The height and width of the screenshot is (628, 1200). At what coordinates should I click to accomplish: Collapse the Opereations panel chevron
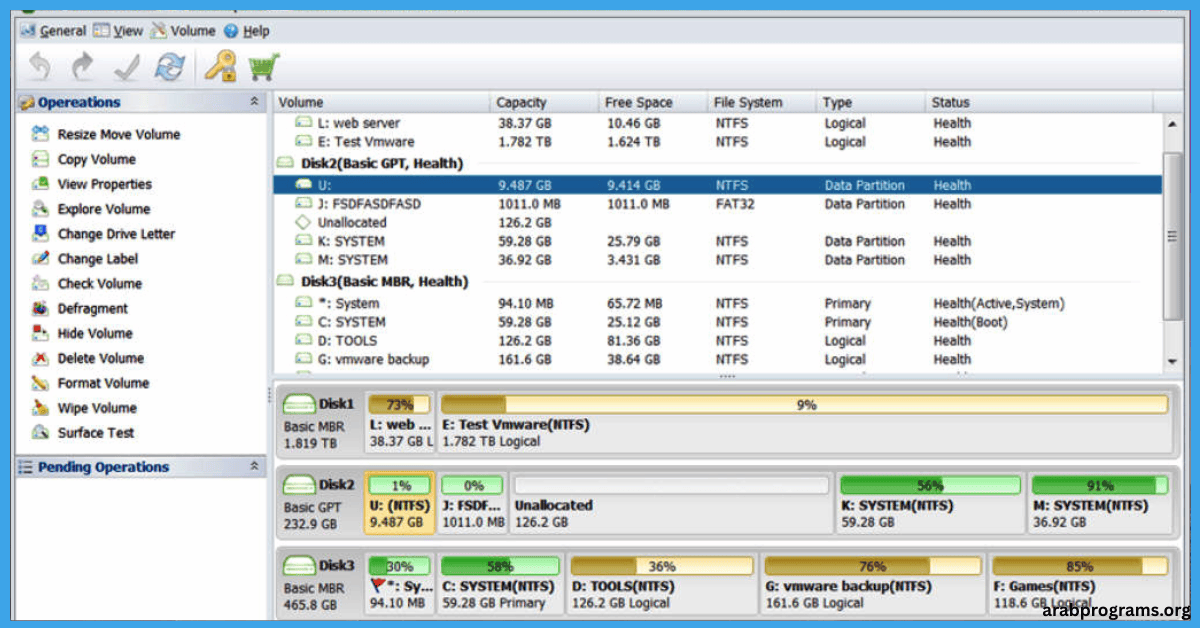(254, 102)
